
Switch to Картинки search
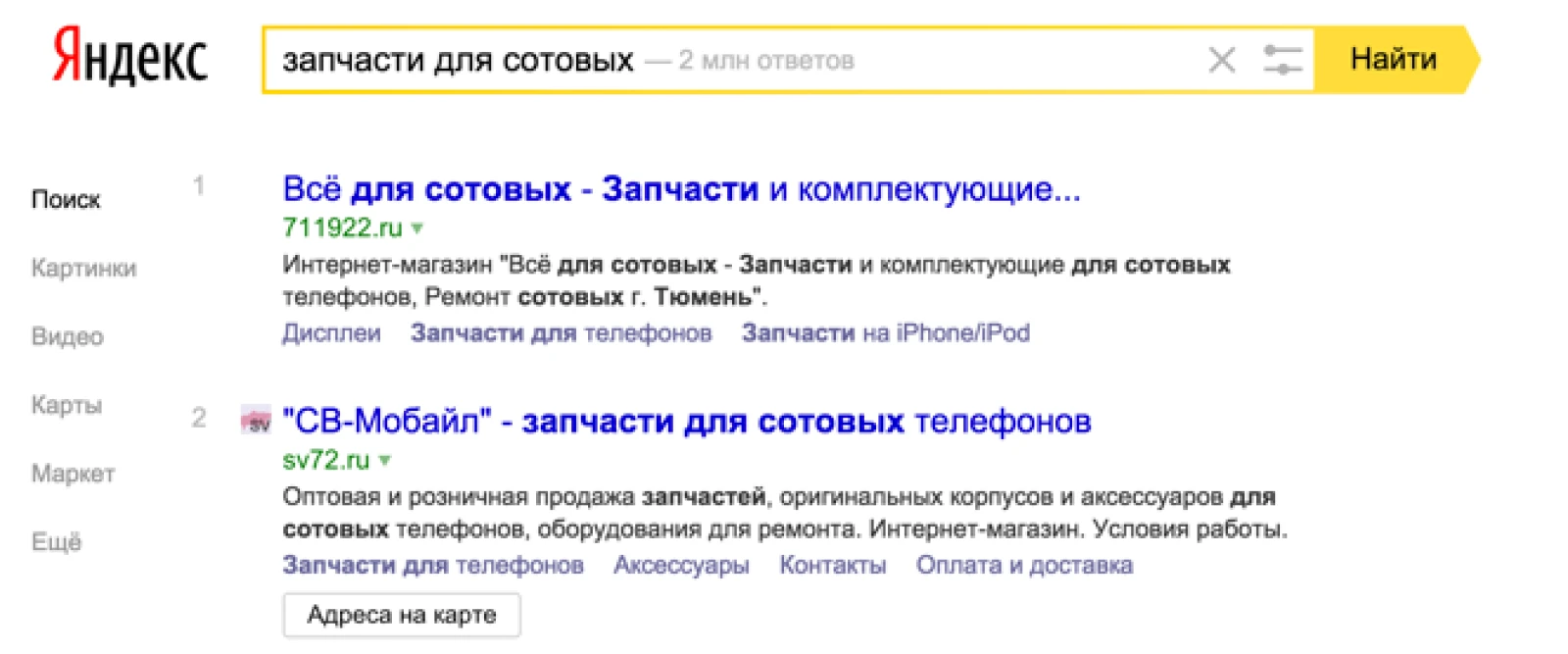84,268
